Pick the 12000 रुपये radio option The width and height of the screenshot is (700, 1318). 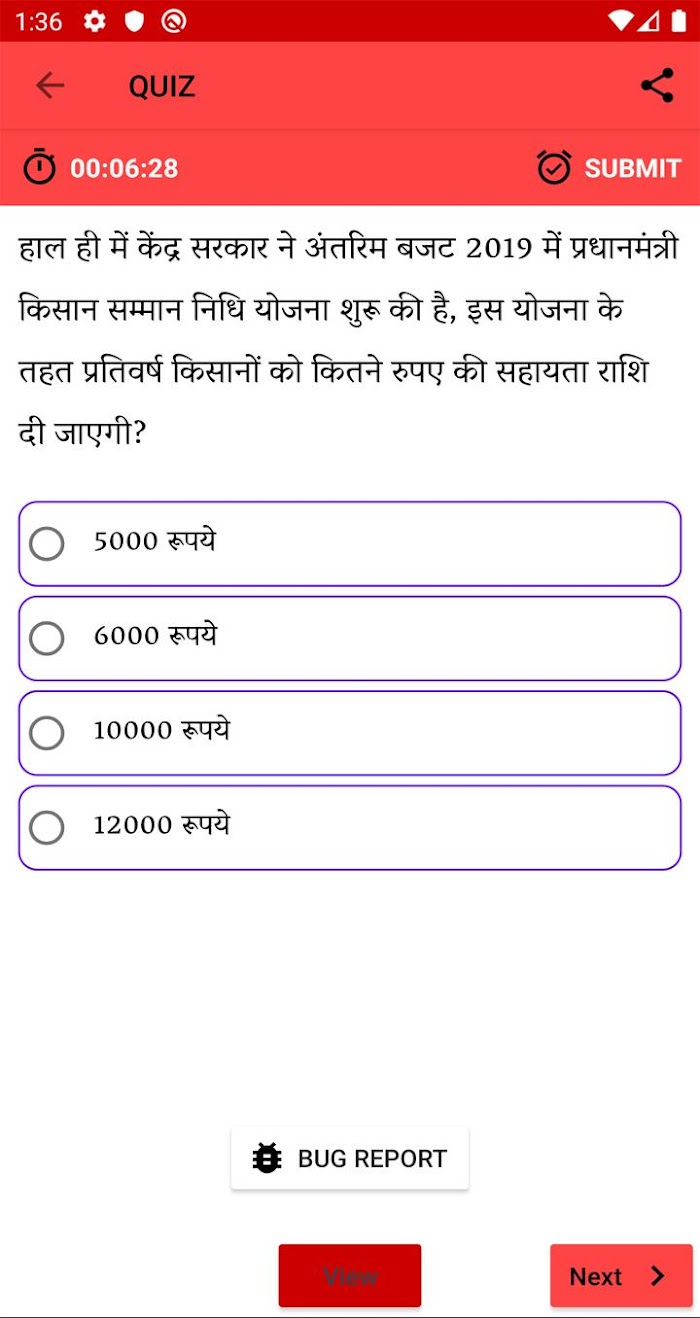47,828
